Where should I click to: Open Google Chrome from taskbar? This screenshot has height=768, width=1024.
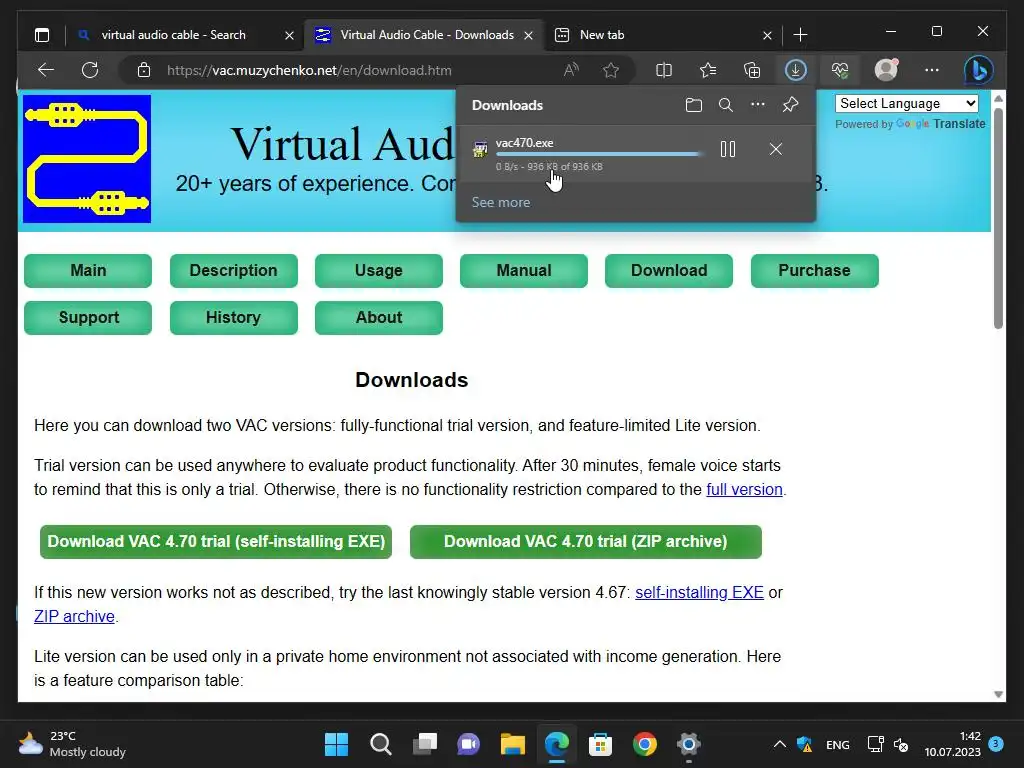click(645, 744)
